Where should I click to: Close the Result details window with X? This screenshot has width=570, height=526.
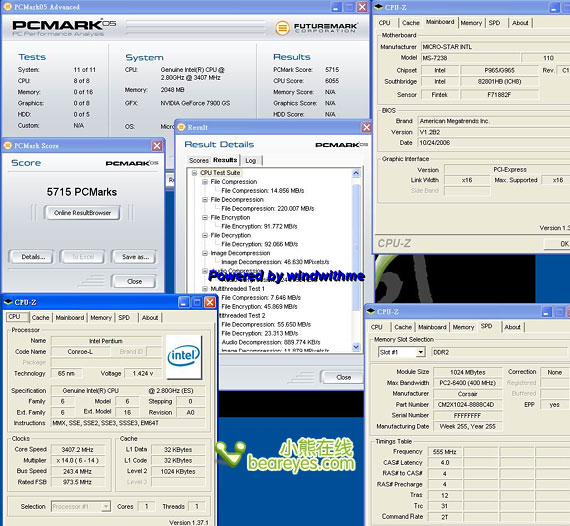(x=366, y=127)
